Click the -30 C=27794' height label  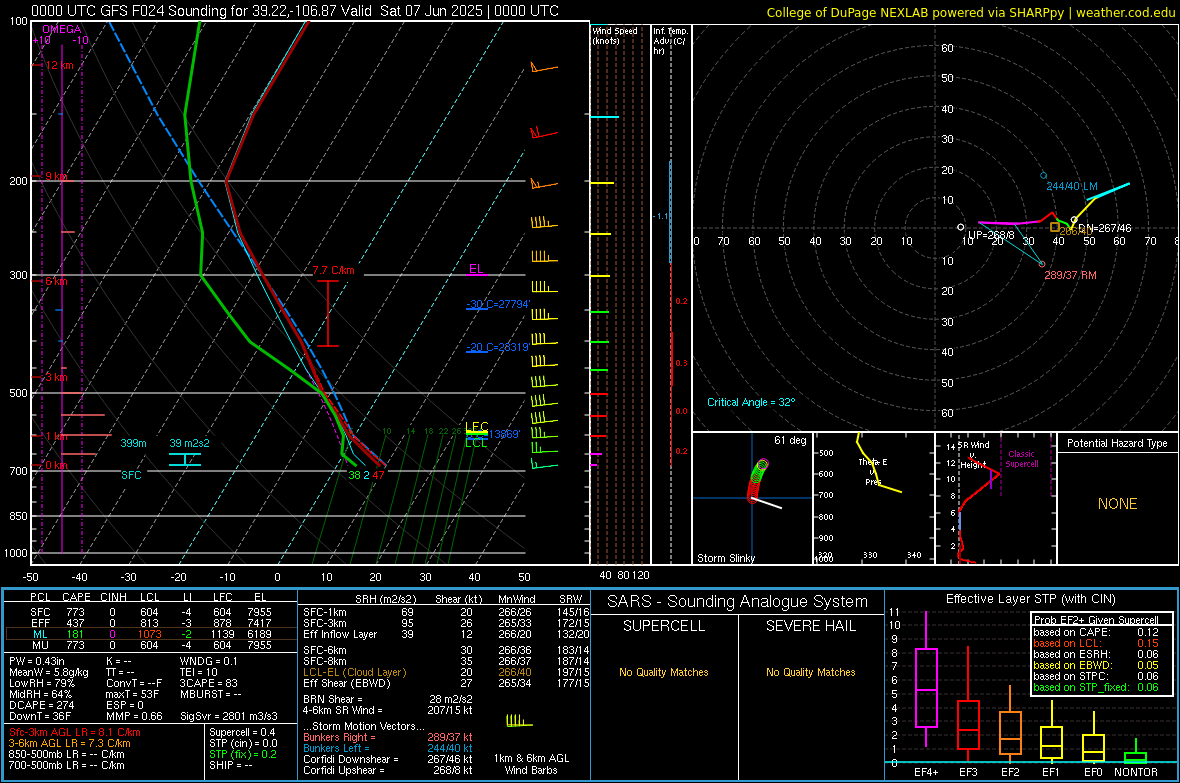pos(498,304)
